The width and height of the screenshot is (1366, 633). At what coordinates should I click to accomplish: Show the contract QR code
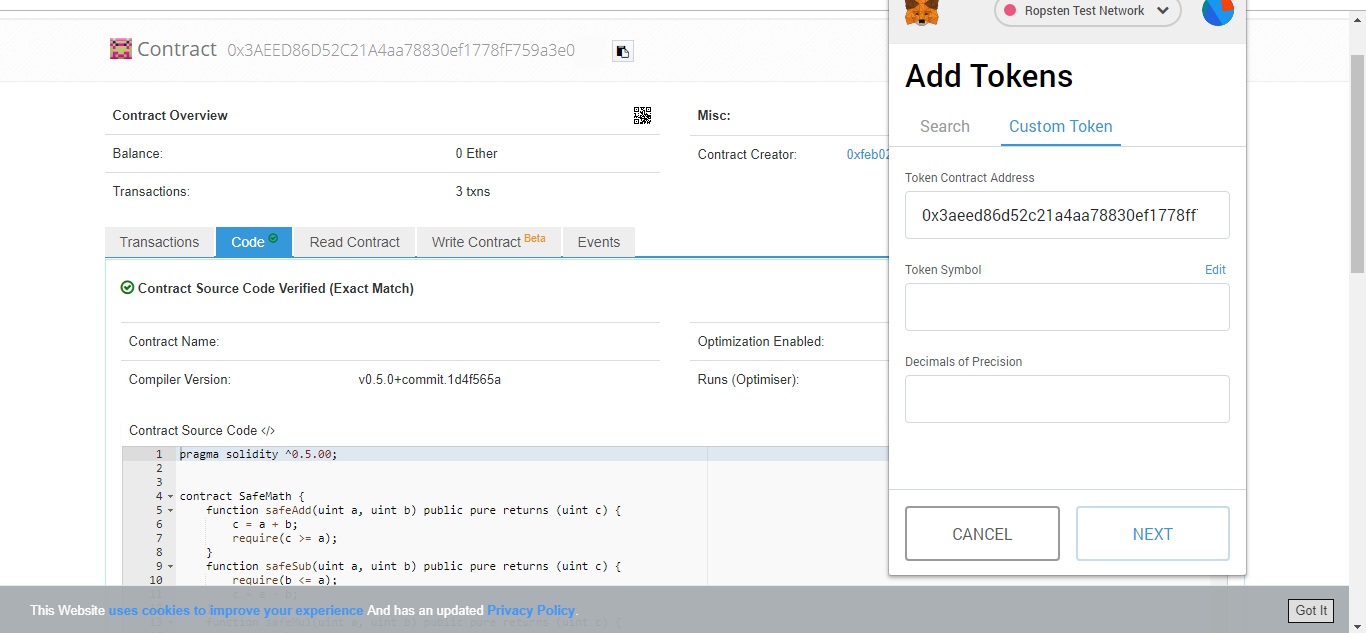point(642,116)
